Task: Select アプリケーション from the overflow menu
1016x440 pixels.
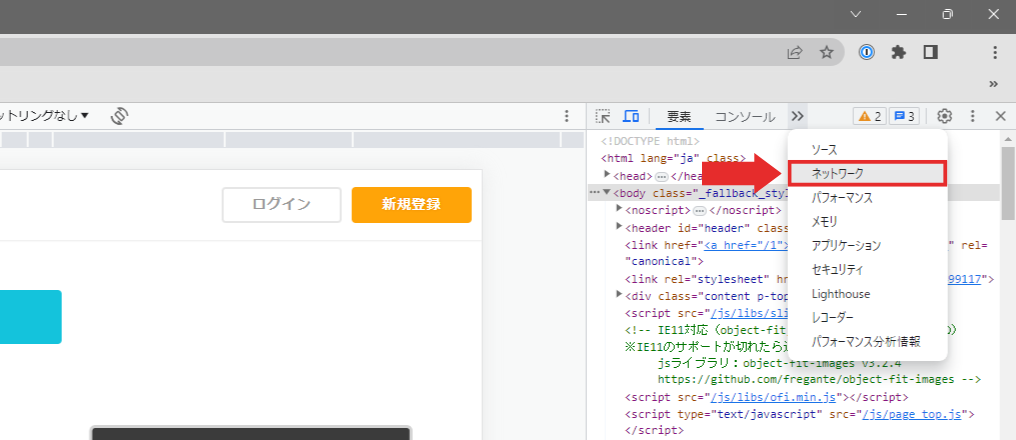Action: pyautogui.click(x=868, y=246)
